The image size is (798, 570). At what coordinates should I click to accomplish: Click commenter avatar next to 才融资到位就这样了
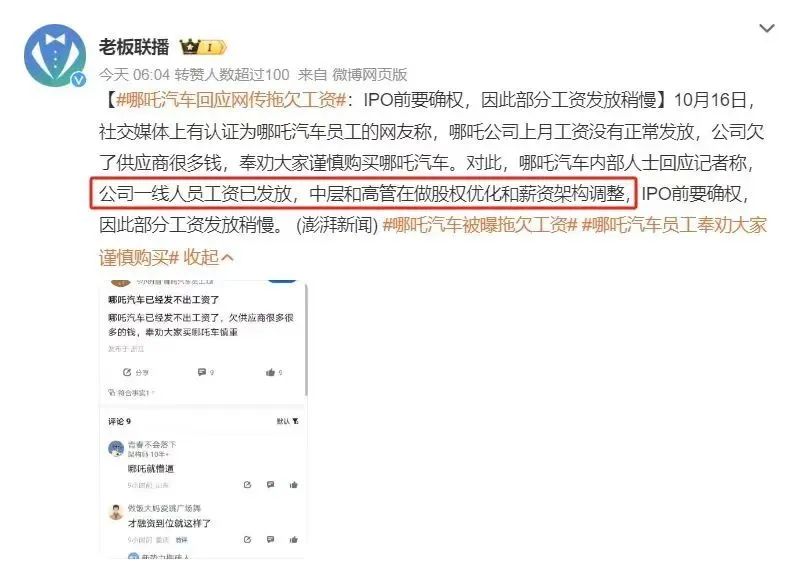coord(117,512)
